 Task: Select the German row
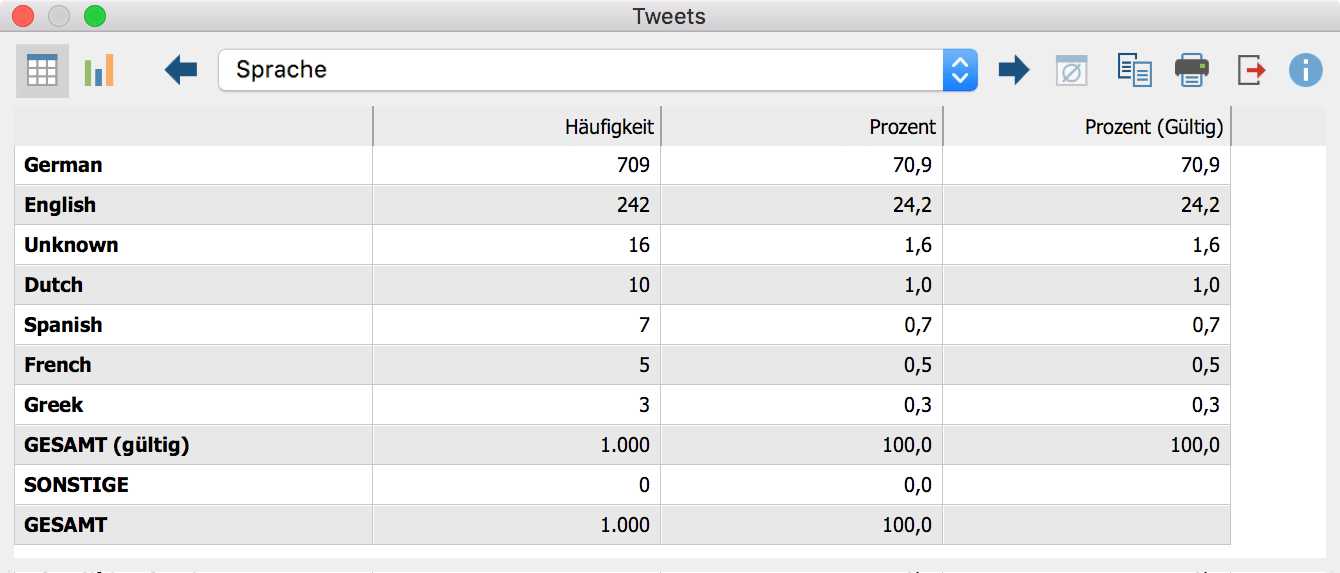pyautogui.click(x=622, y=165)
